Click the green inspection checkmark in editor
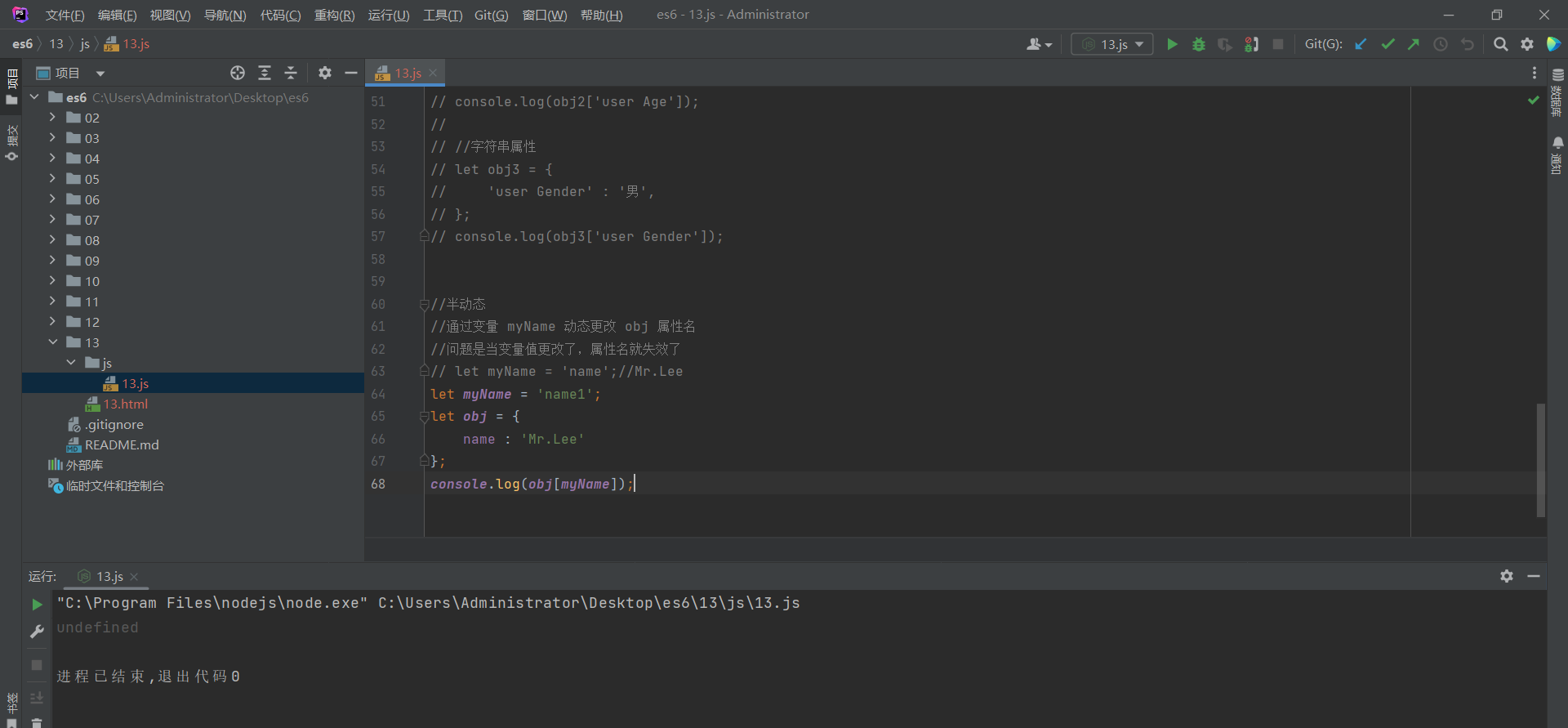Viewport: 1568px width, 728px height. pyautogui.click(x=1534, y=100)
